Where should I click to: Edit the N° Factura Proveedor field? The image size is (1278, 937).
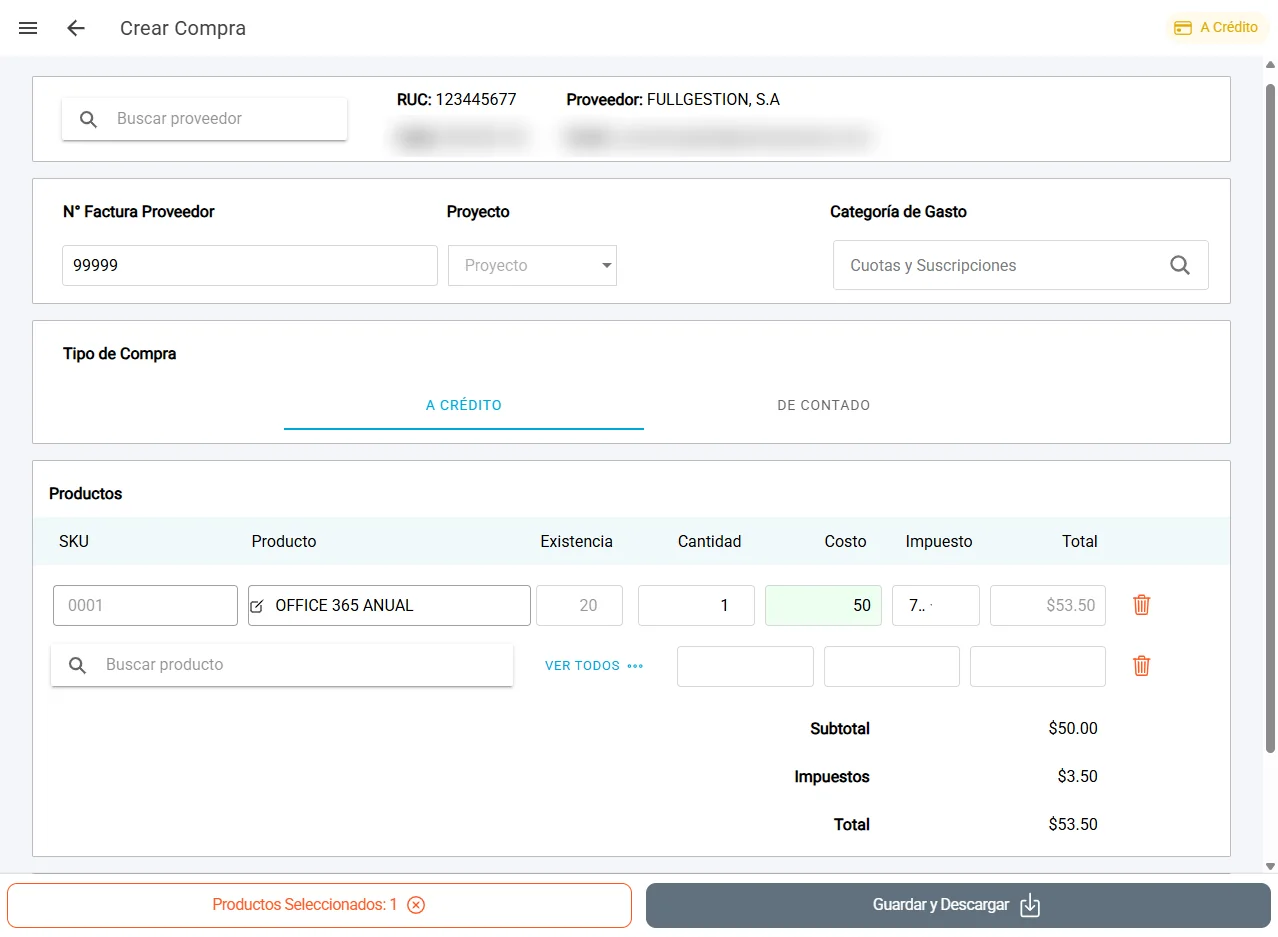coord(250,266)
